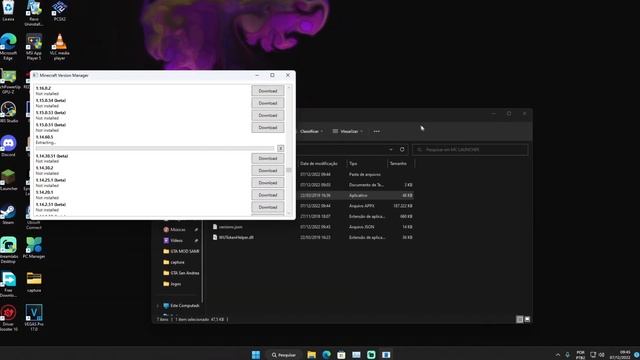Launch PCSX2 desktop shortcut

(x=60, y=11)
